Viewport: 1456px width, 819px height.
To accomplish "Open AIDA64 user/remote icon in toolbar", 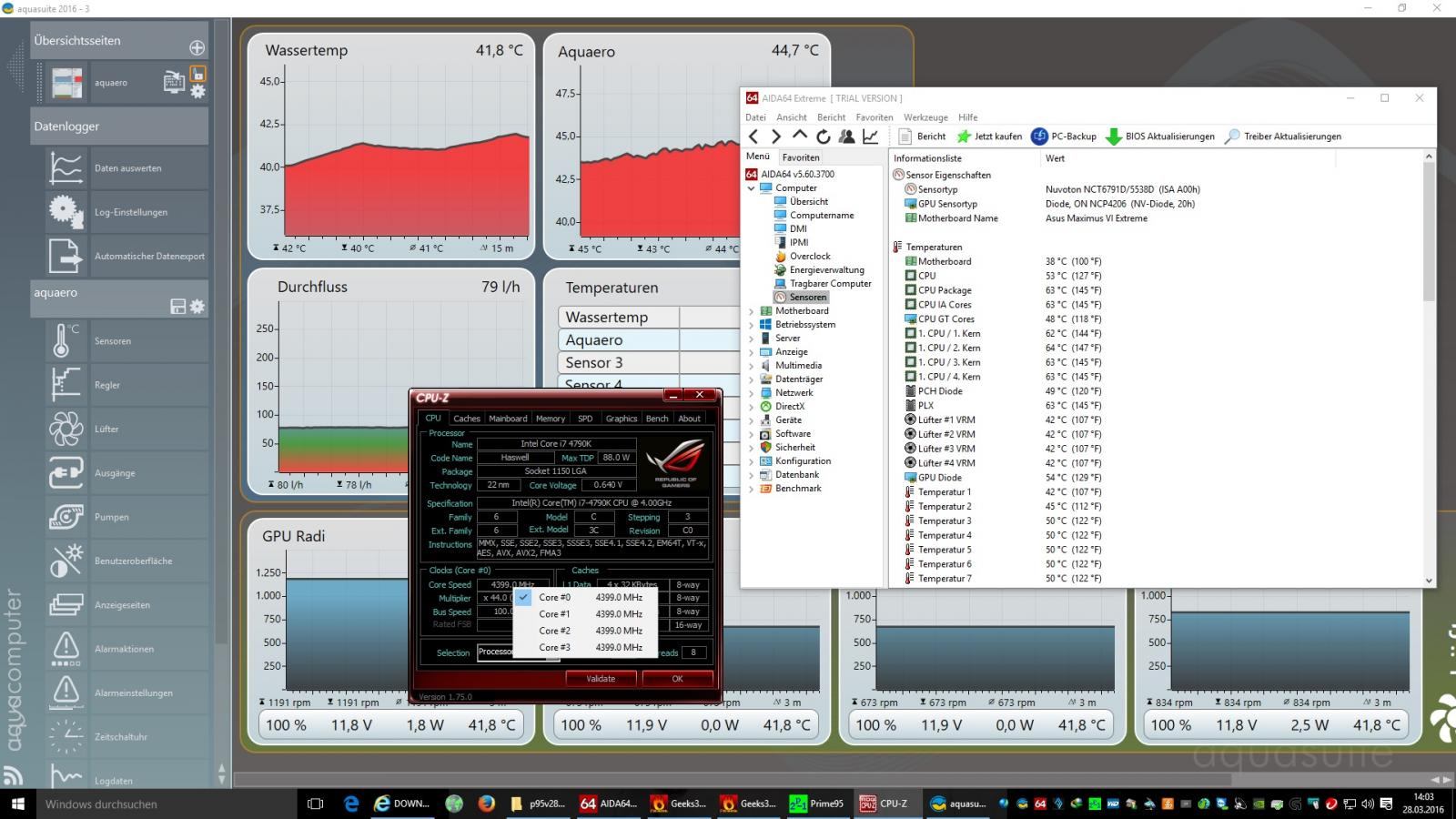I will [846, 136].
